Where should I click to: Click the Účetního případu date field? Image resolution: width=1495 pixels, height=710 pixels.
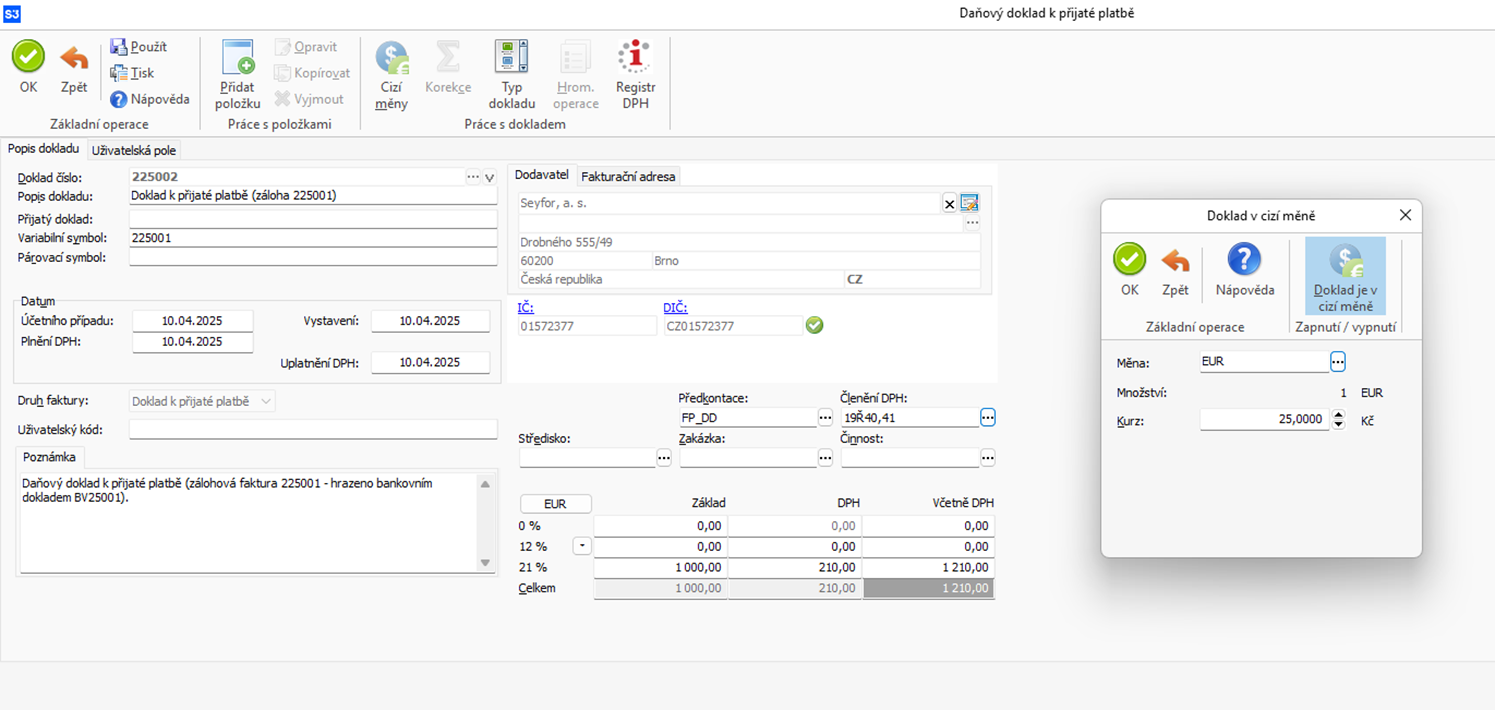pyautogui.click(x=193, y=321)
